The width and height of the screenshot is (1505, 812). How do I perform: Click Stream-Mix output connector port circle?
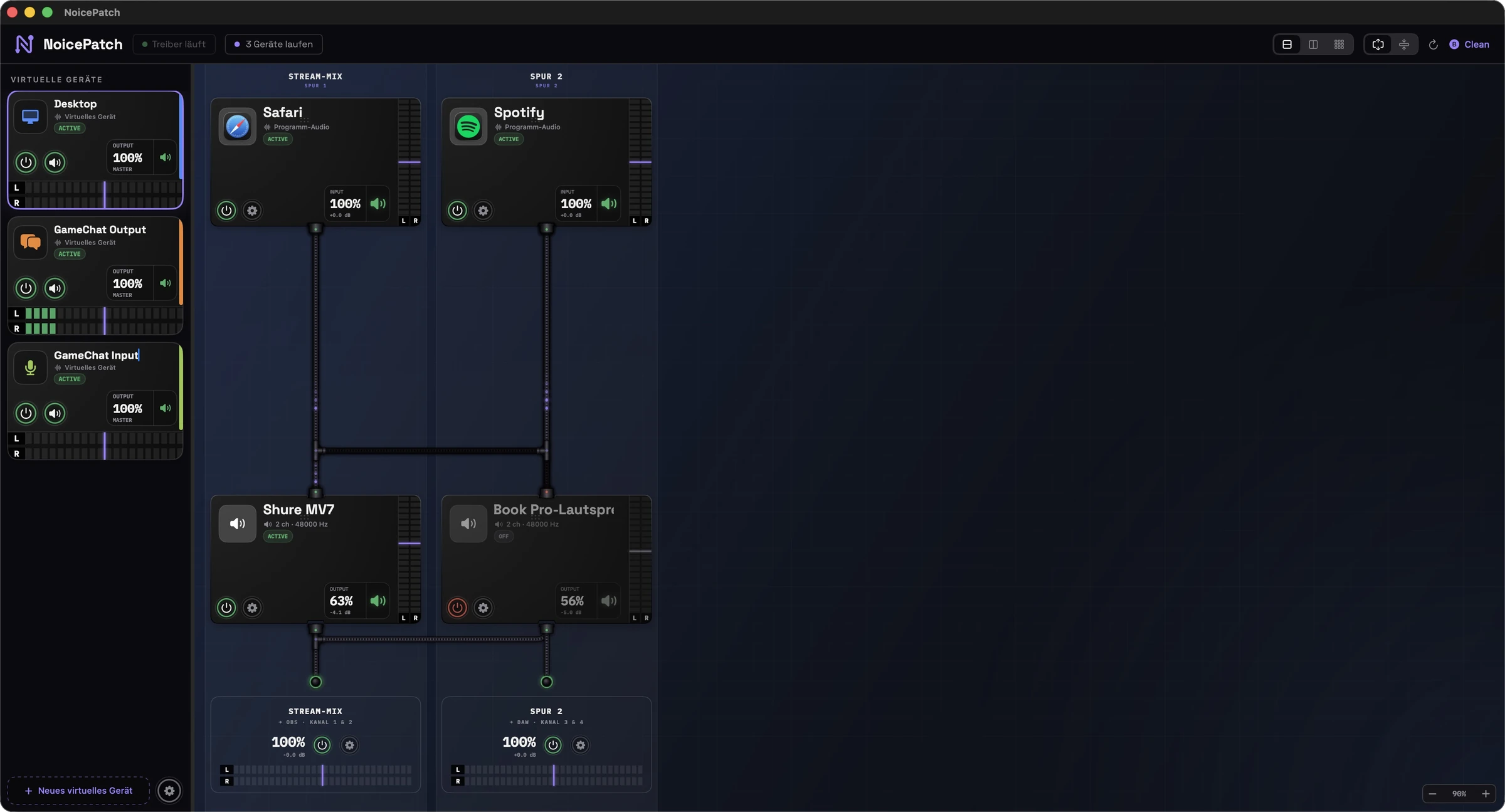pyautogui.click(x=315, y=682)
